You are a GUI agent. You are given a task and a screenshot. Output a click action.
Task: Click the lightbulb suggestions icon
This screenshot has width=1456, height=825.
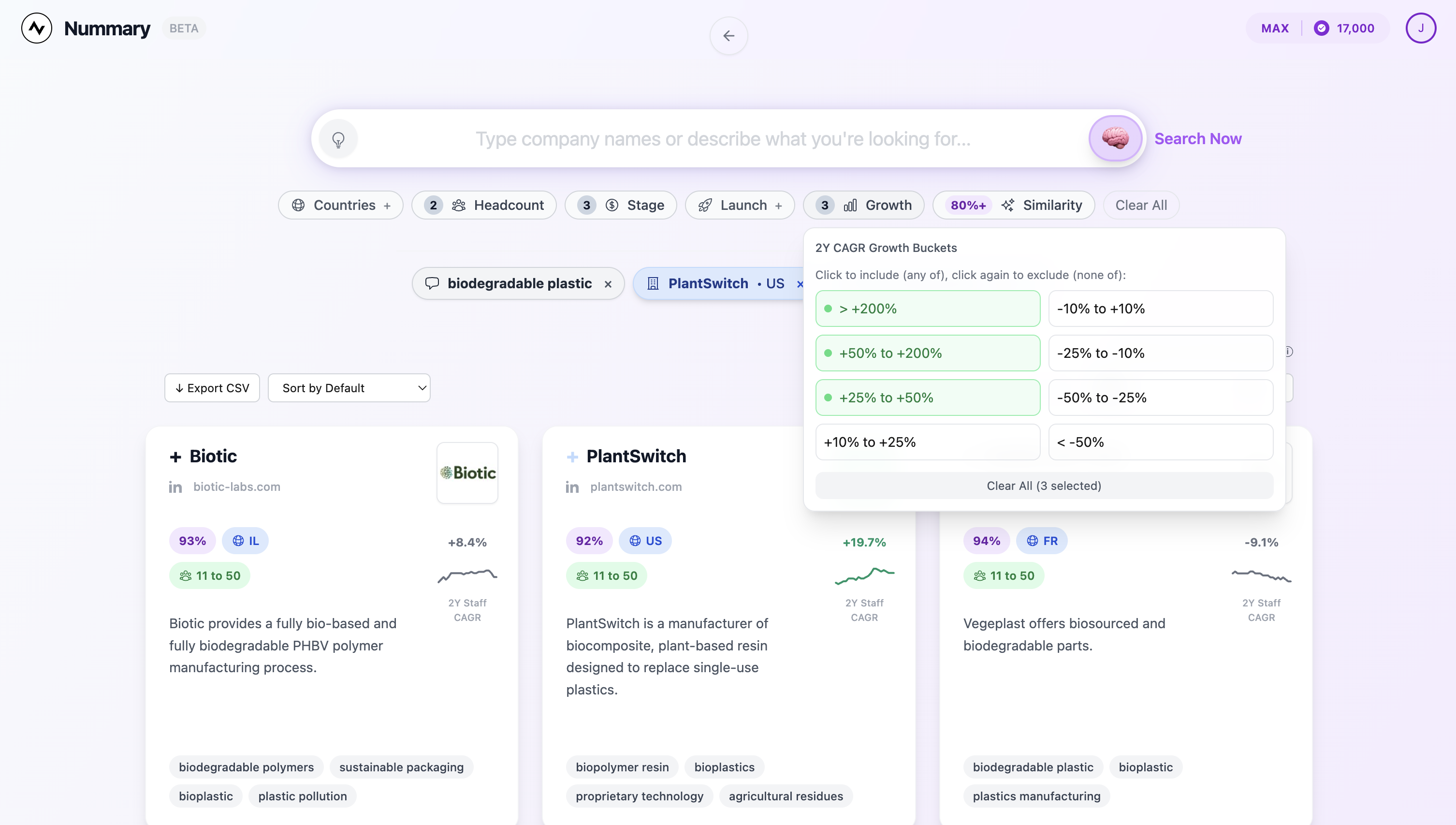point(338,139)
